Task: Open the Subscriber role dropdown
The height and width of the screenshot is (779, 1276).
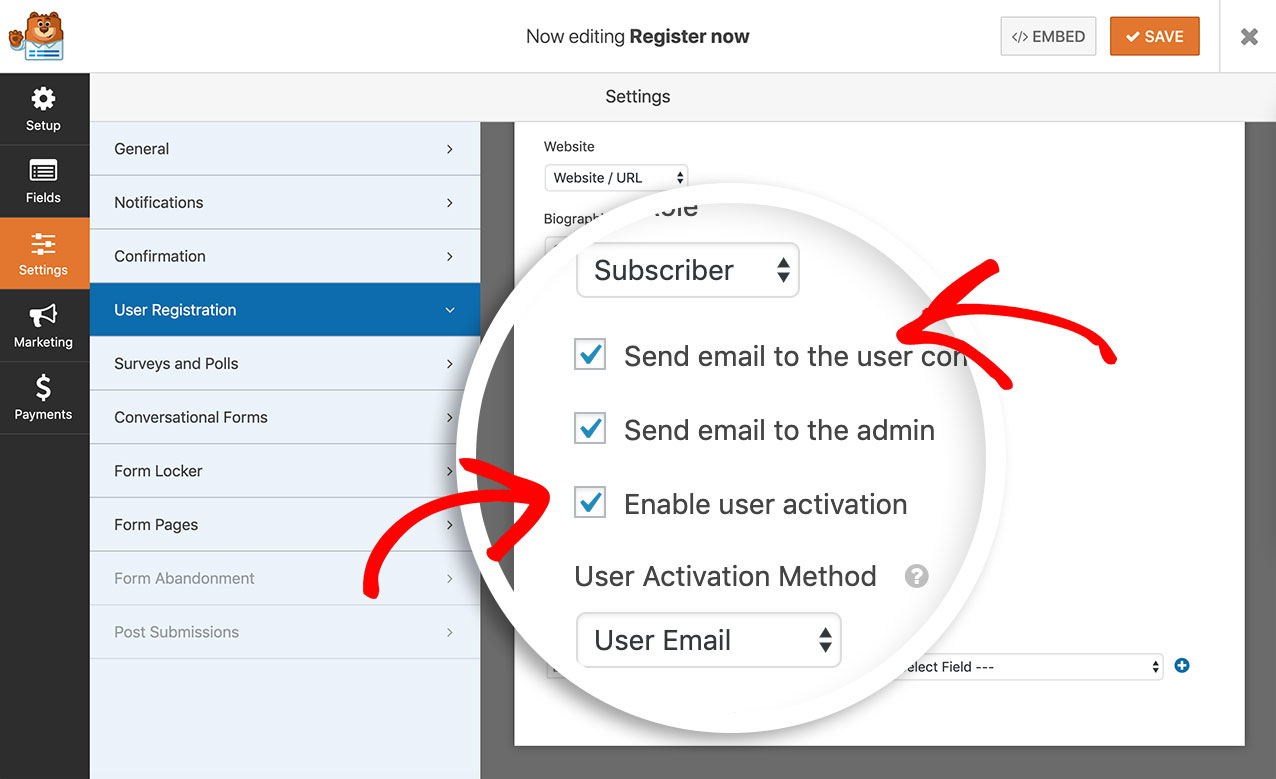Action: pyautogui.click(x=688, y=270)
